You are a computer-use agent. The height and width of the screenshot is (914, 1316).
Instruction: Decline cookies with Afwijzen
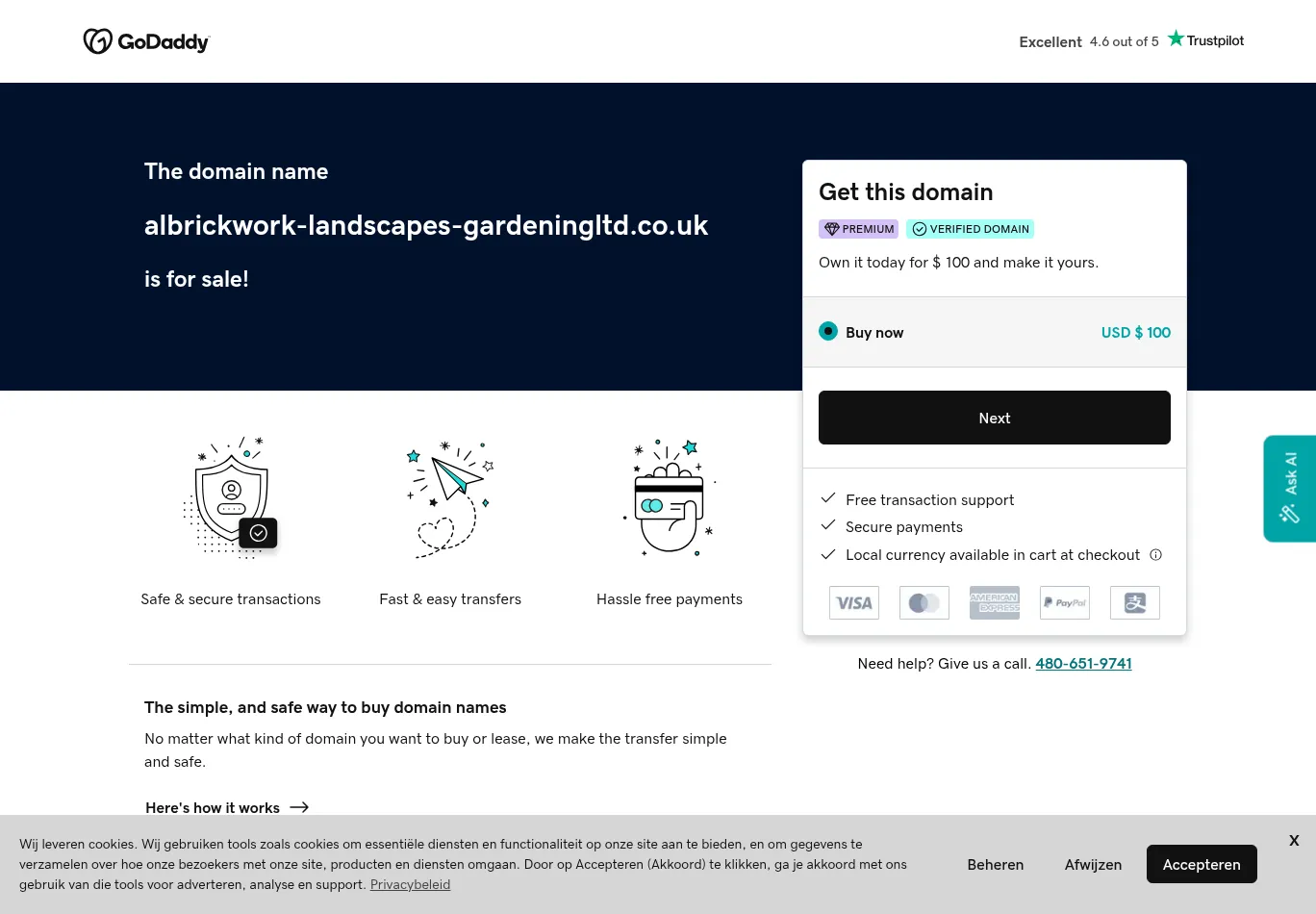pyautogui.click(x=1093, y=865)
